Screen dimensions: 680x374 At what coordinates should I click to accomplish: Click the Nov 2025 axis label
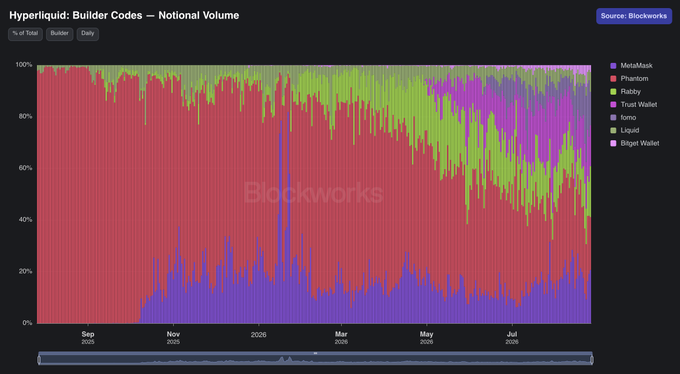tap(173, 338)
